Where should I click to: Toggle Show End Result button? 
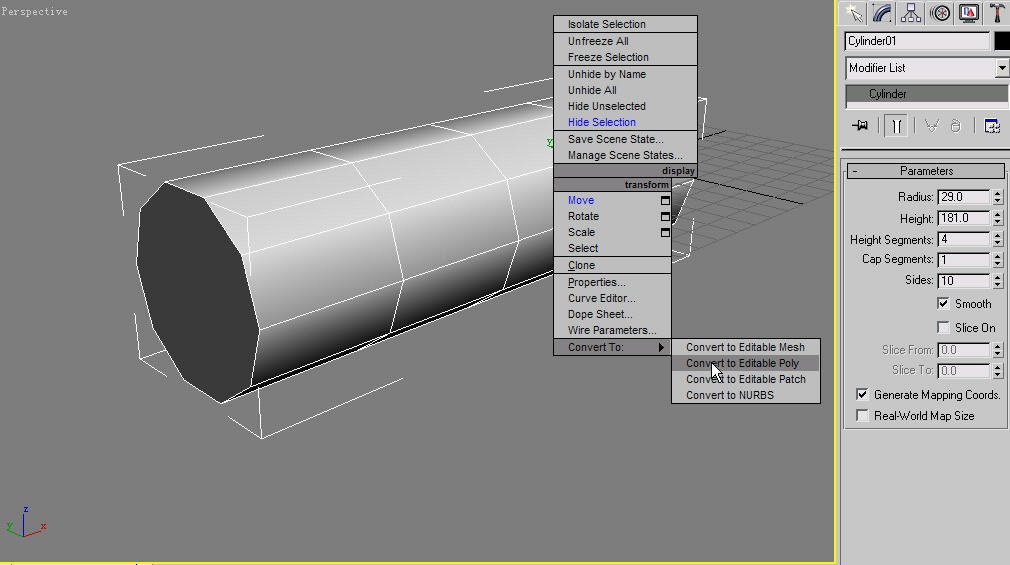coord(896,126)
